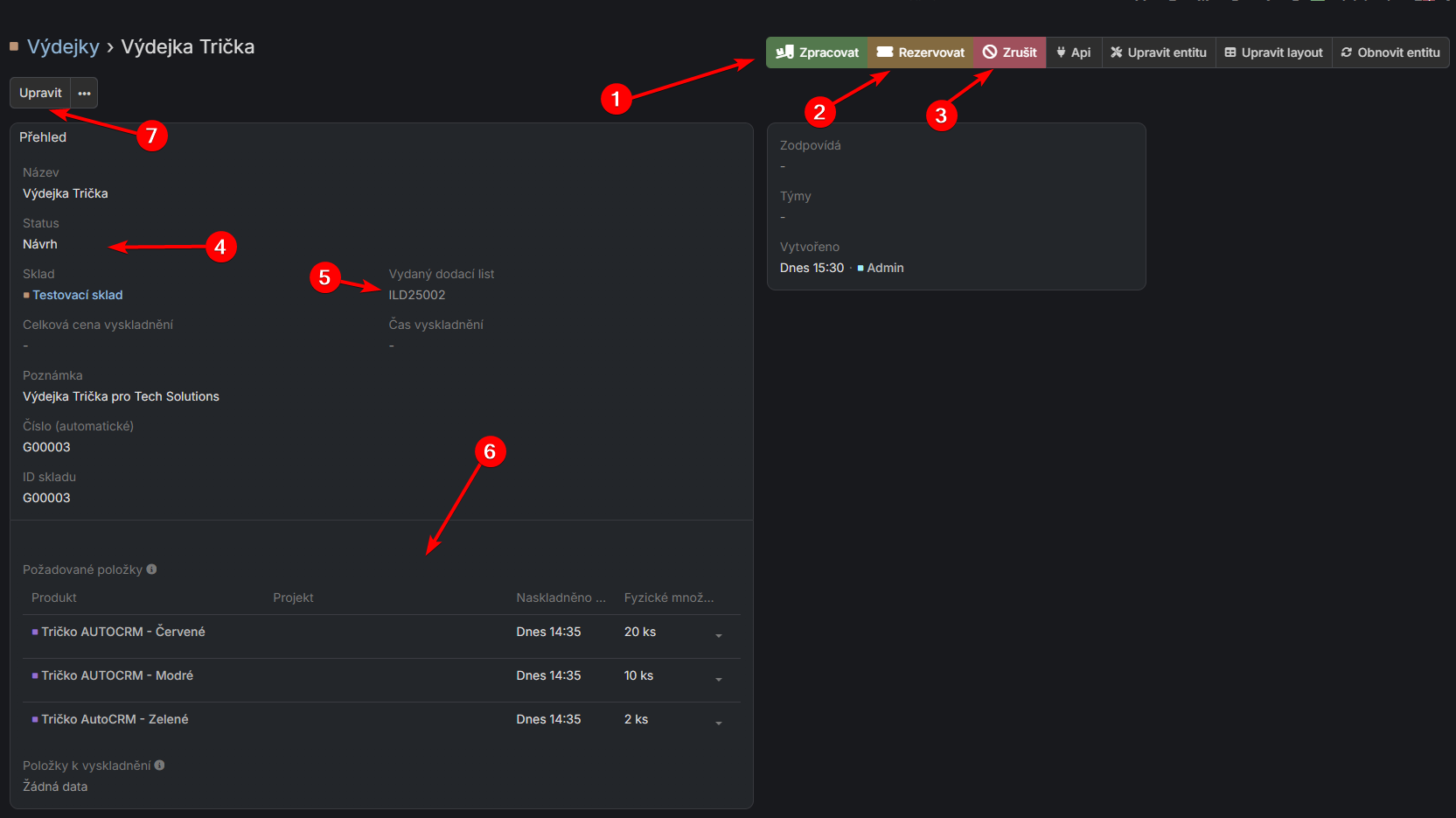The height and width of the screenshot is (818, 1456).
Task: Open product Tričko AutoCRM - Zelené
Action: click(115, 719)
